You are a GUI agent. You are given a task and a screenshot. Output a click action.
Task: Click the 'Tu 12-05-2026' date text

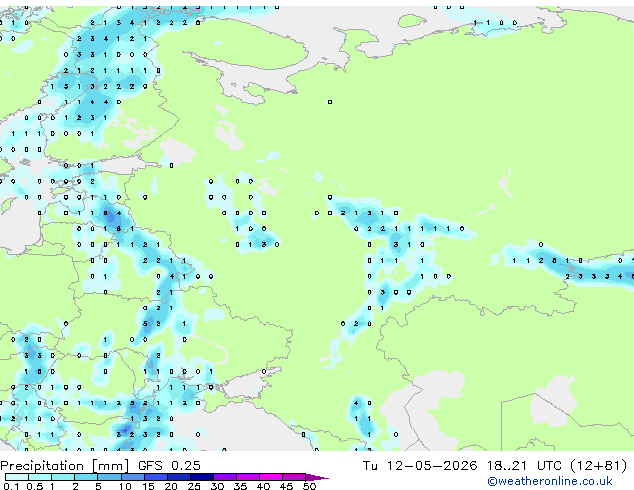420,466
